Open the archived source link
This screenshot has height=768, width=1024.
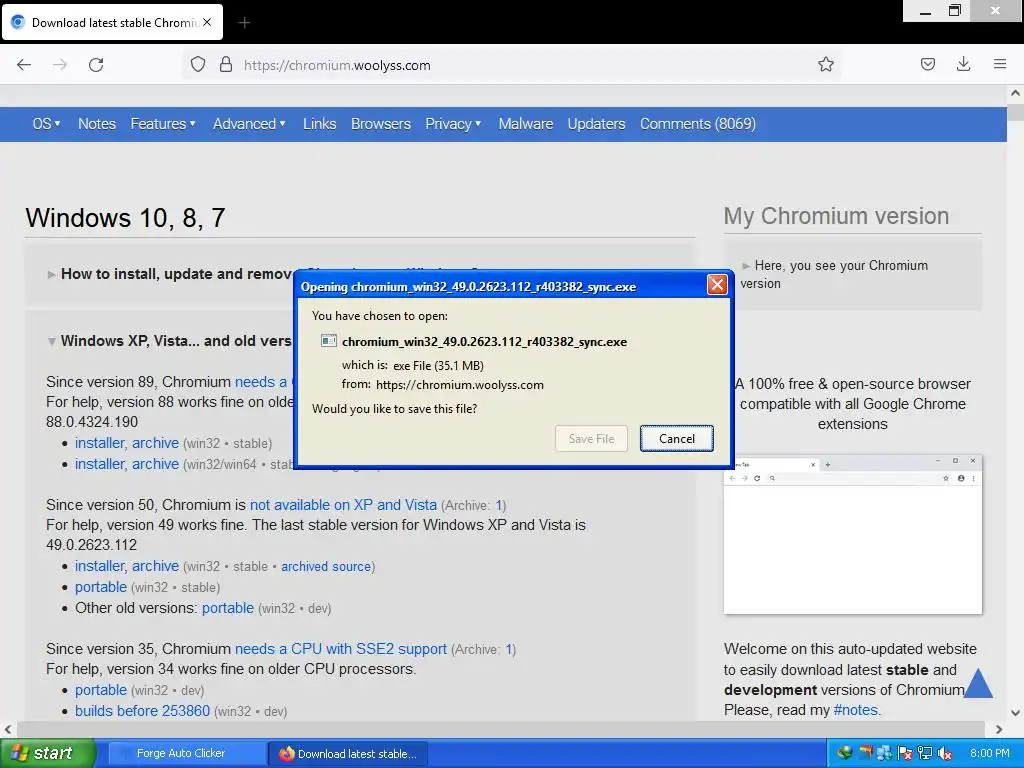326,567
